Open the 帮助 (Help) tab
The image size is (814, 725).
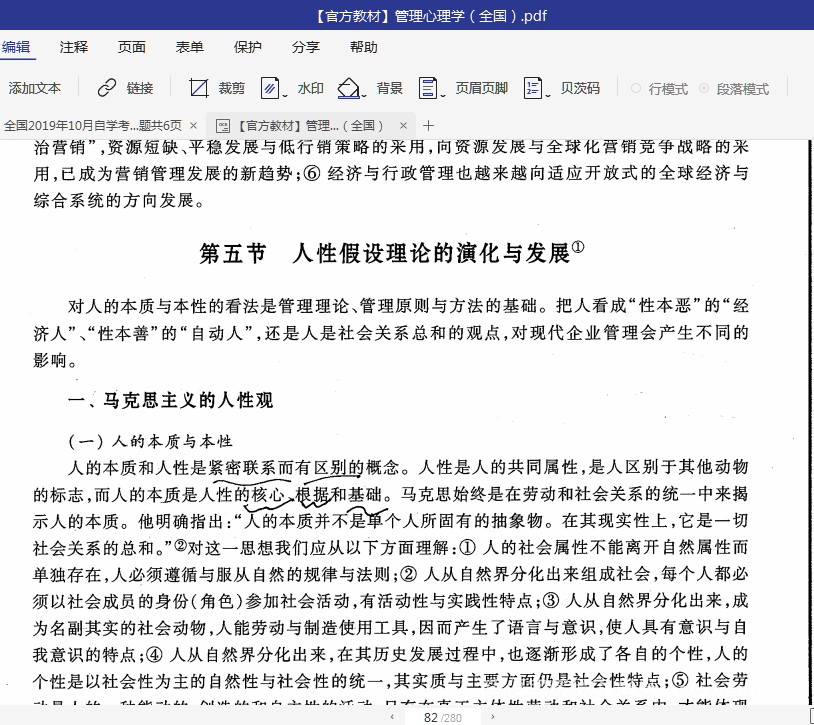click(363, 47)
